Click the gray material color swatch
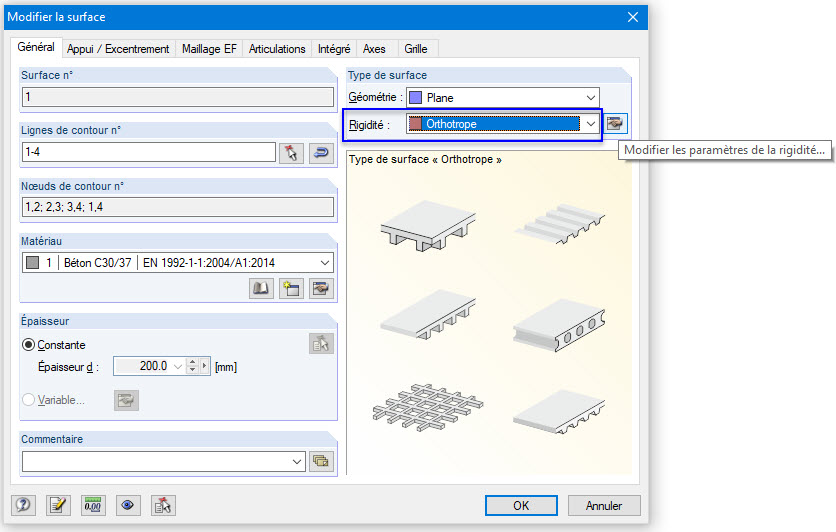 click(x=33, y=262)
